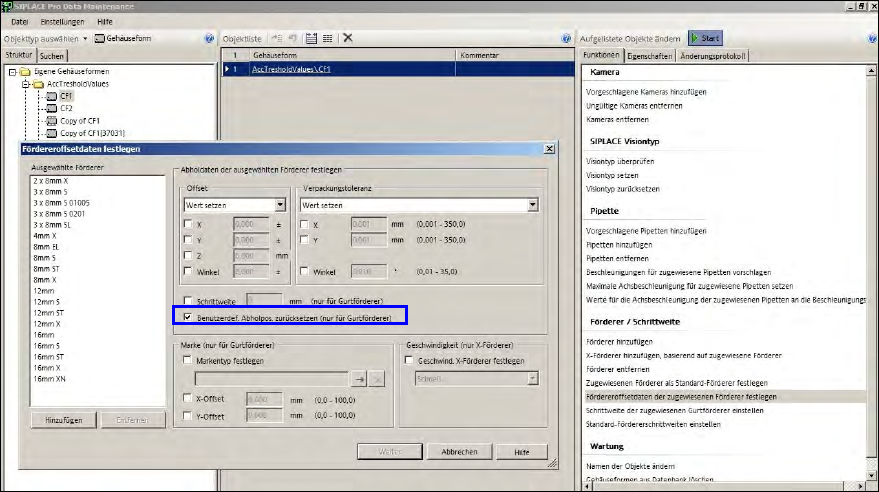
Task: Collapse the Eigene Gehäuseformen tree node
Action: [12, 72]
